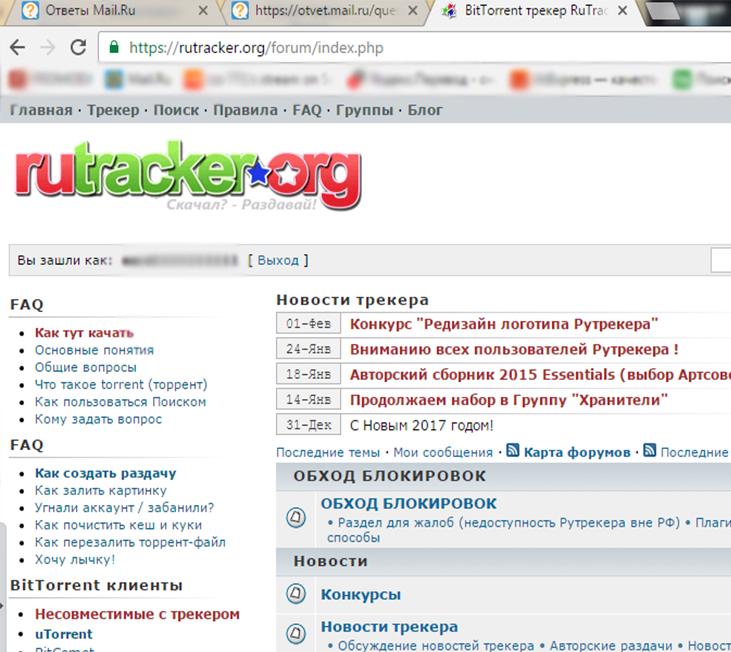Open the Новости трекера forum link

[x=389, y=627]
